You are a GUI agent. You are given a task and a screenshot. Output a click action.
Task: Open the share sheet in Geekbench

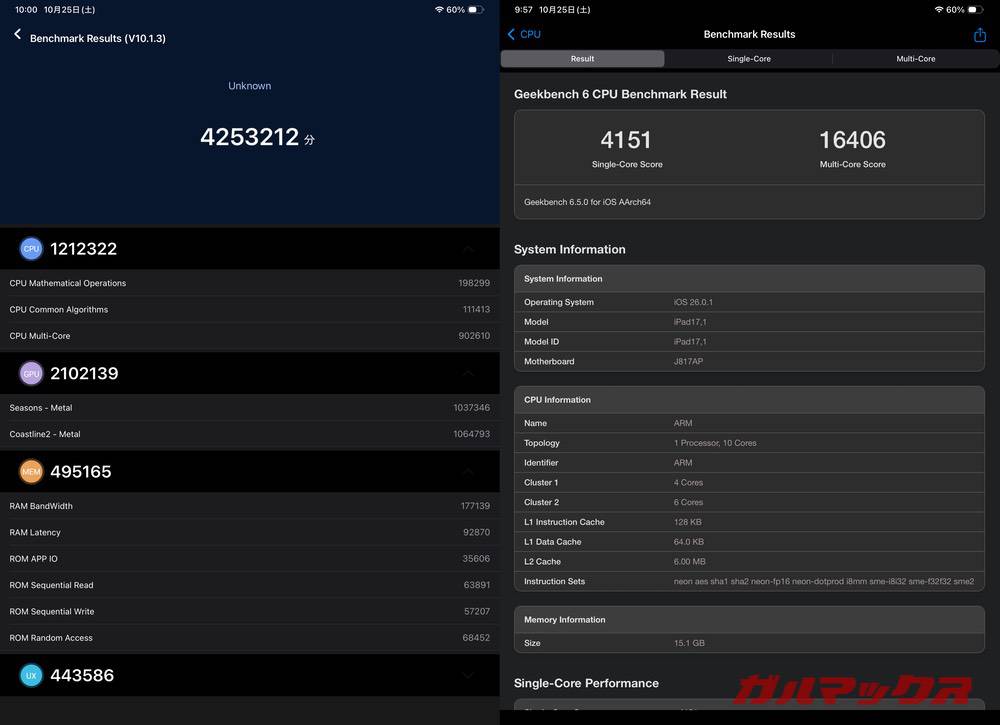pos(981,33)
